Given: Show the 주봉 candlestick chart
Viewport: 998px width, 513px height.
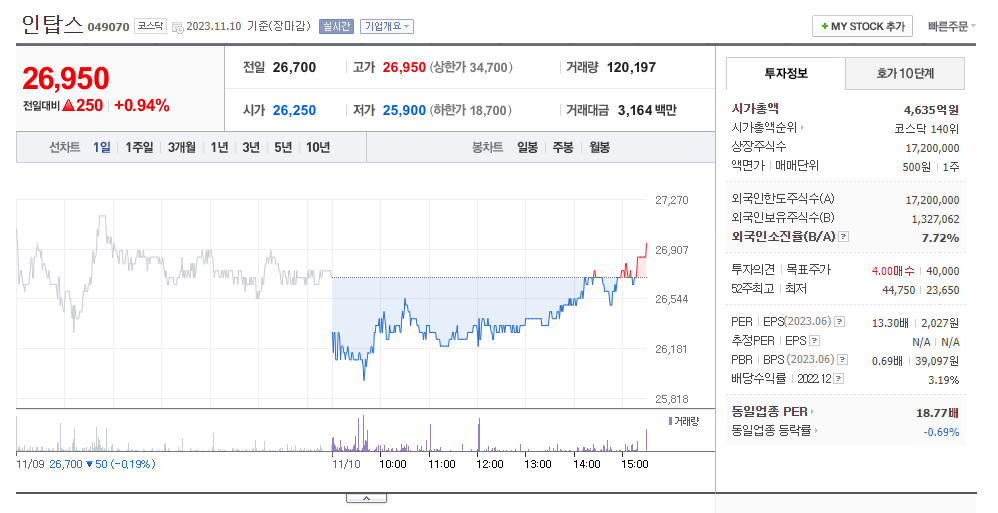Looking at the screenshot, I should [563, 147].
